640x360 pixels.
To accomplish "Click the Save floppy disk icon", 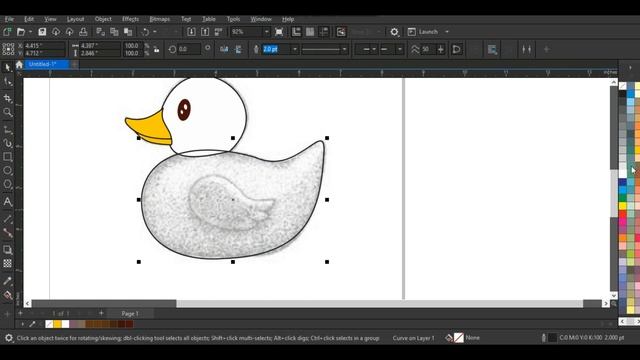I will pos(42,32).
